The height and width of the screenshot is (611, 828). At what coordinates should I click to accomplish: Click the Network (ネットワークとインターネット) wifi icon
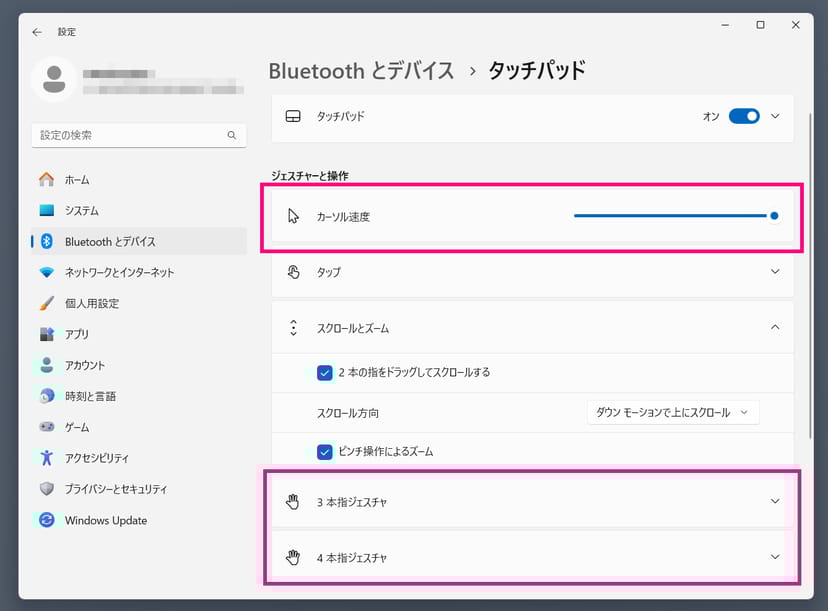pos(46,273)
